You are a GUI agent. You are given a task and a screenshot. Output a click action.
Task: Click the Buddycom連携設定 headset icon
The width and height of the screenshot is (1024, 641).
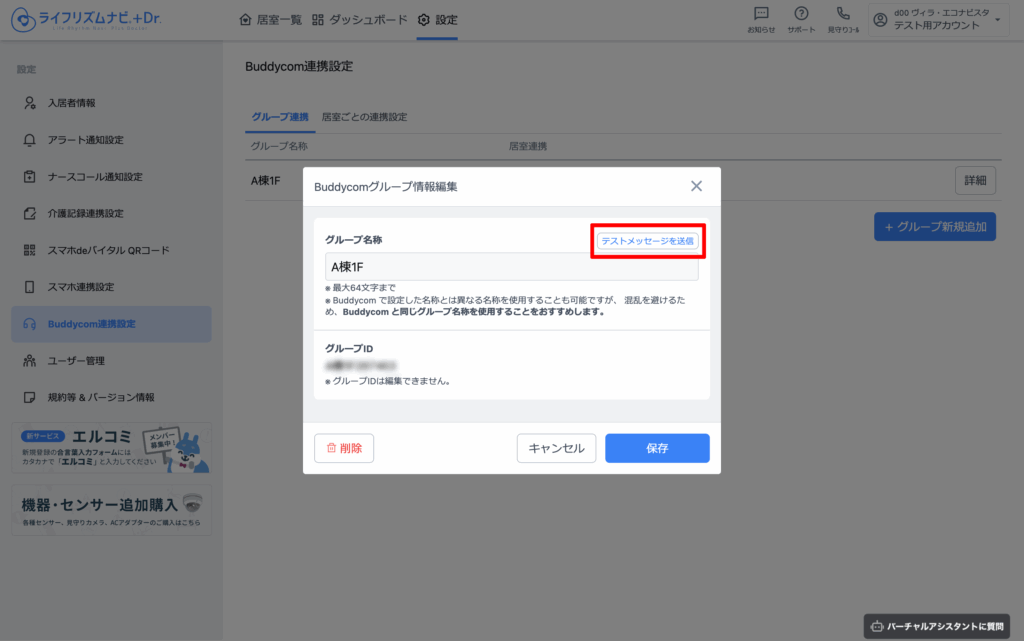click(29, 324)
